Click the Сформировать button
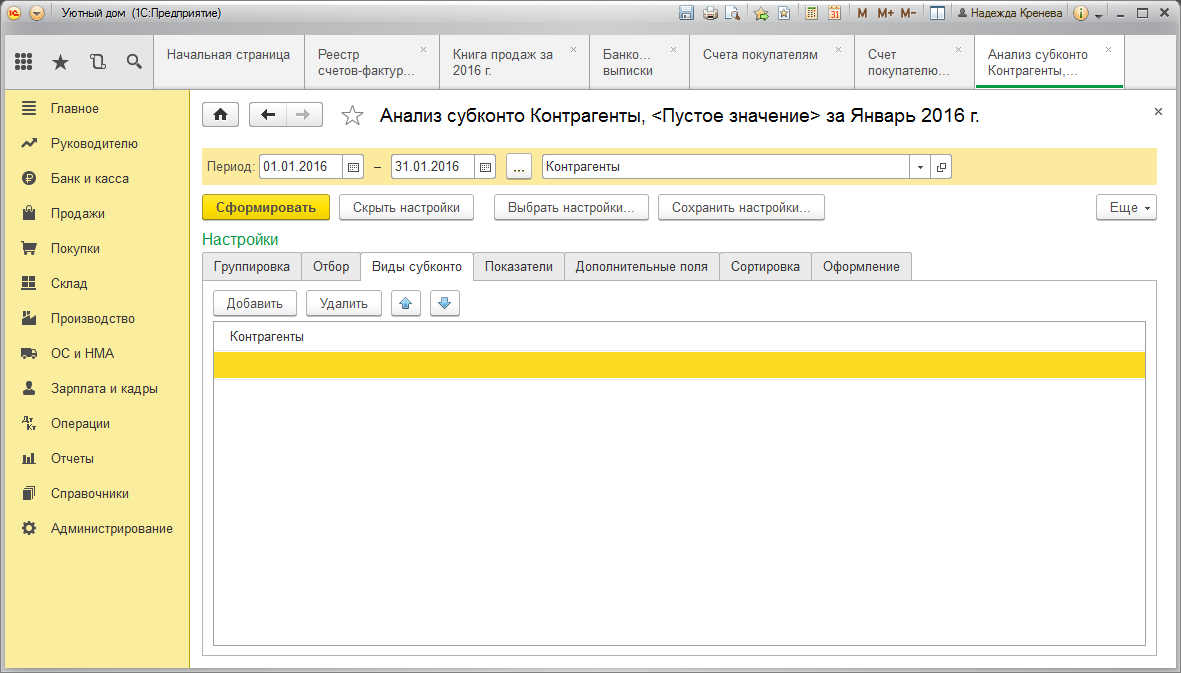Screen dimensions: 1181x673 coord(265,208)
